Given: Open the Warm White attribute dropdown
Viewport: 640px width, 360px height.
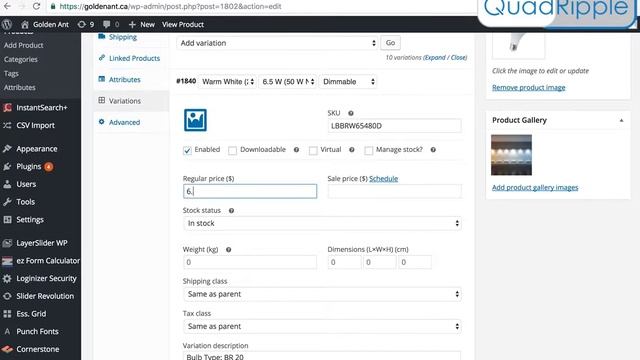Looking at the screenshot, I should 228,82.
